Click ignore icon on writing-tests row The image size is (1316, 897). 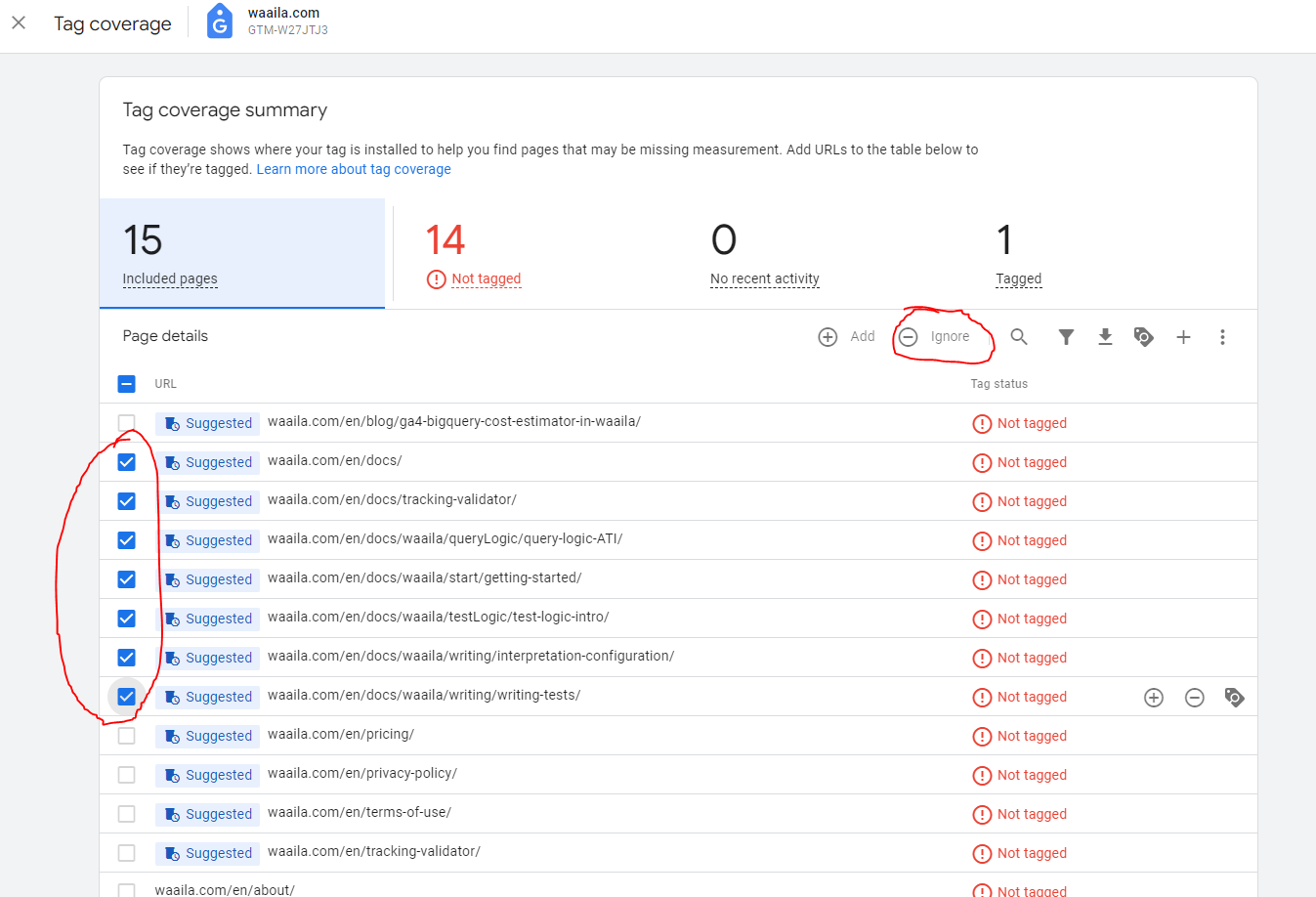tap(1194, 698)
